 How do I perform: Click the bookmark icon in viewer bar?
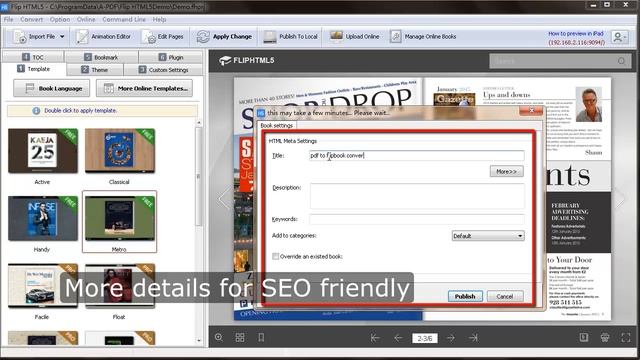pyautogui.click(x=261, y=338)
